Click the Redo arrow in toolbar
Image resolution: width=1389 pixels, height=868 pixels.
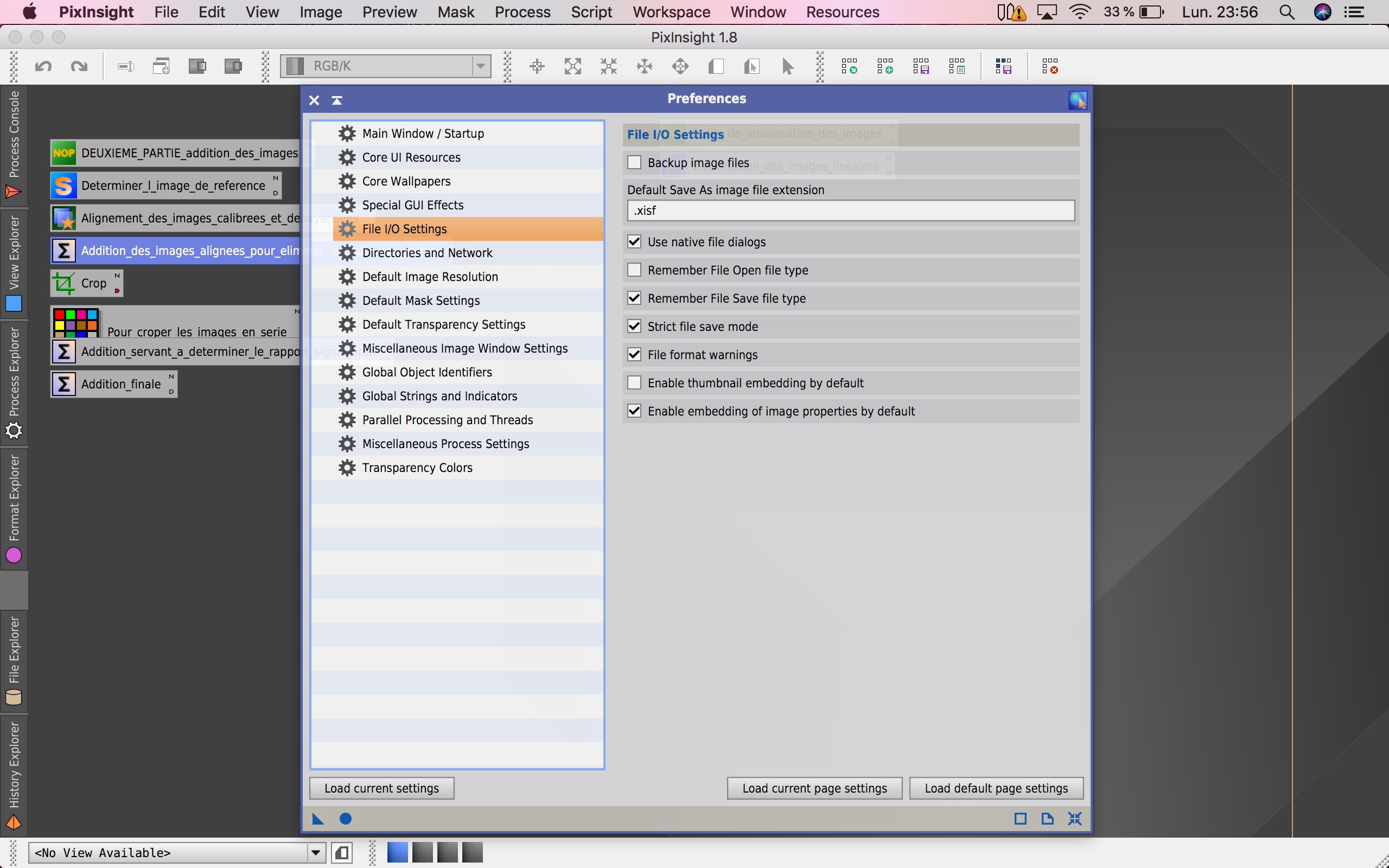pyautogui.click(x=79, y=66)
